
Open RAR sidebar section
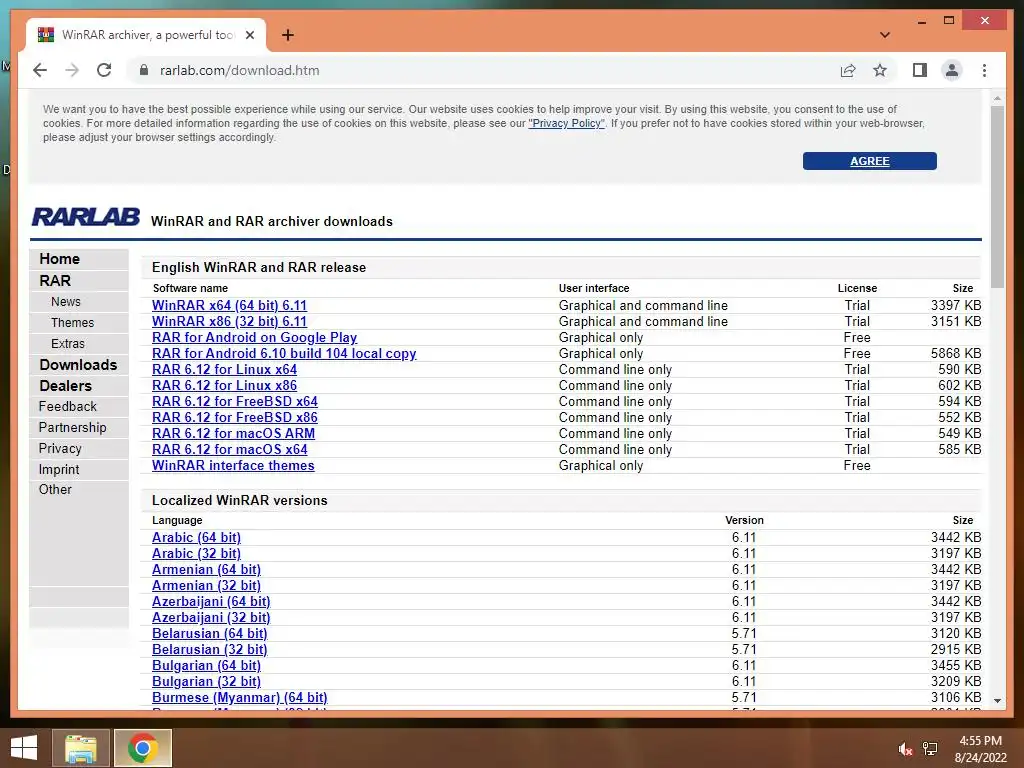coord(55,281)
